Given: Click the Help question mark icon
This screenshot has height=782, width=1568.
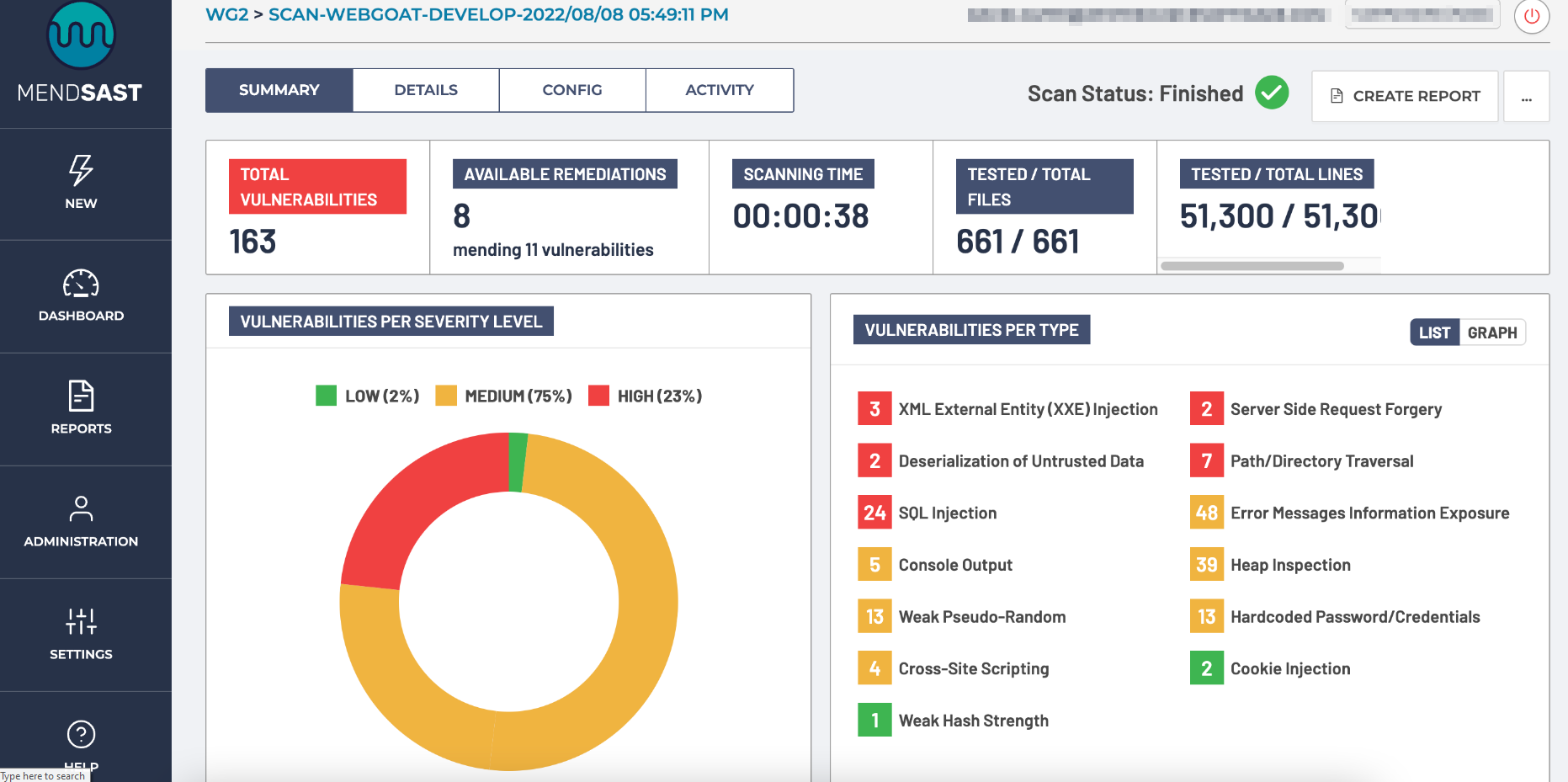Looking at the screenshot, I should 81,735.
